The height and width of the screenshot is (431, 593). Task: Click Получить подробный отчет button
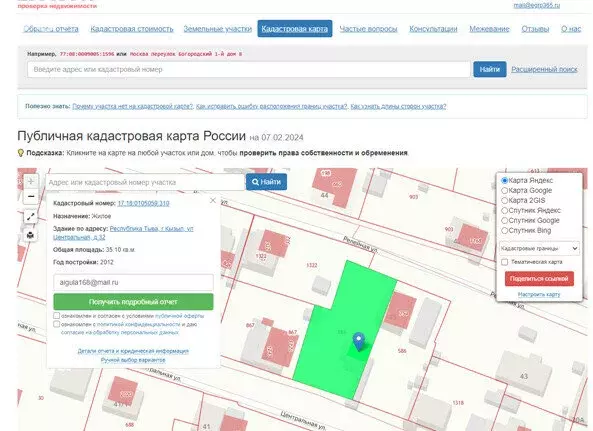(134, 302)
